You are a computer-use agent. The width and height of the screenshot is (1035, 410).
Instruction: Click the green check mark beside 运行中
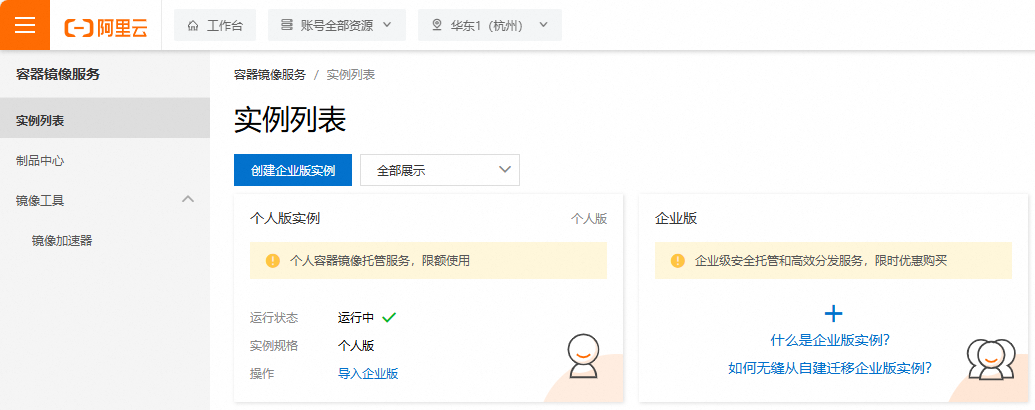389,318
